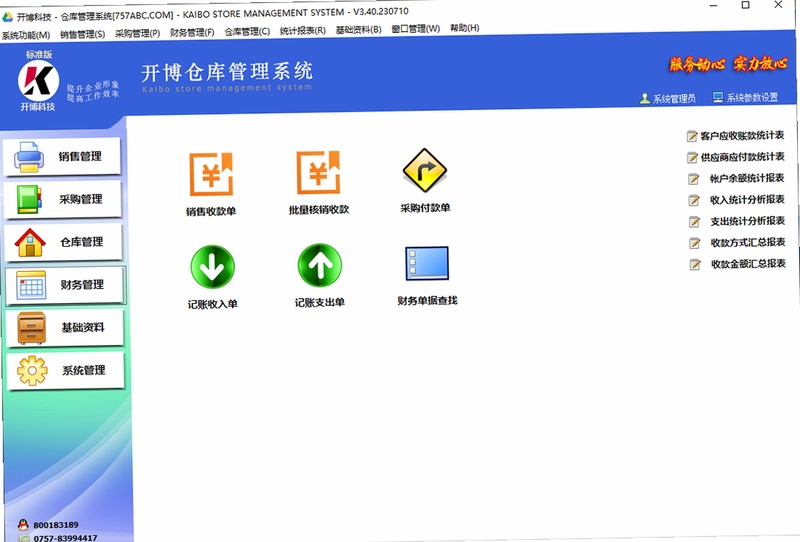Viewport: 800px width, 542px height.
Task: Click the QQ penguin icon near 800183189
Action: pyautogui.click(x=23, y=524)
